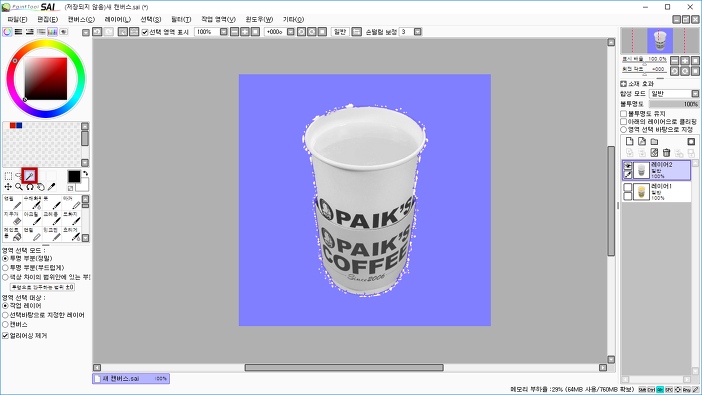Click the Redo arrow button
Image resolution: width=702 pixels, height=395 pixels.
tap(108, 32)
